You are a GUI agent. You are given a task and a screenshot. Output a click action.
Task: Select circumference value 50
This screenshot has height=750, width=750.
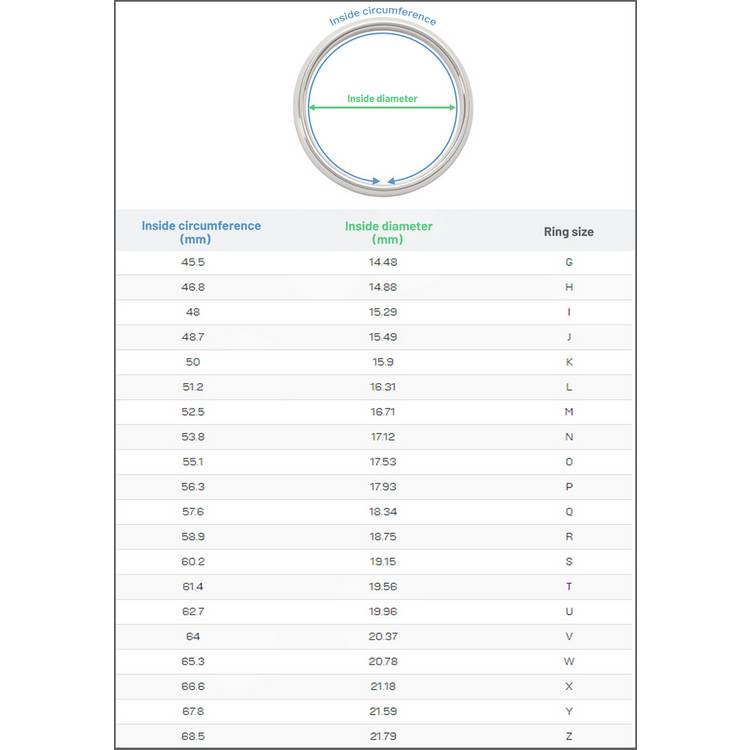click(x=193, y=362)
